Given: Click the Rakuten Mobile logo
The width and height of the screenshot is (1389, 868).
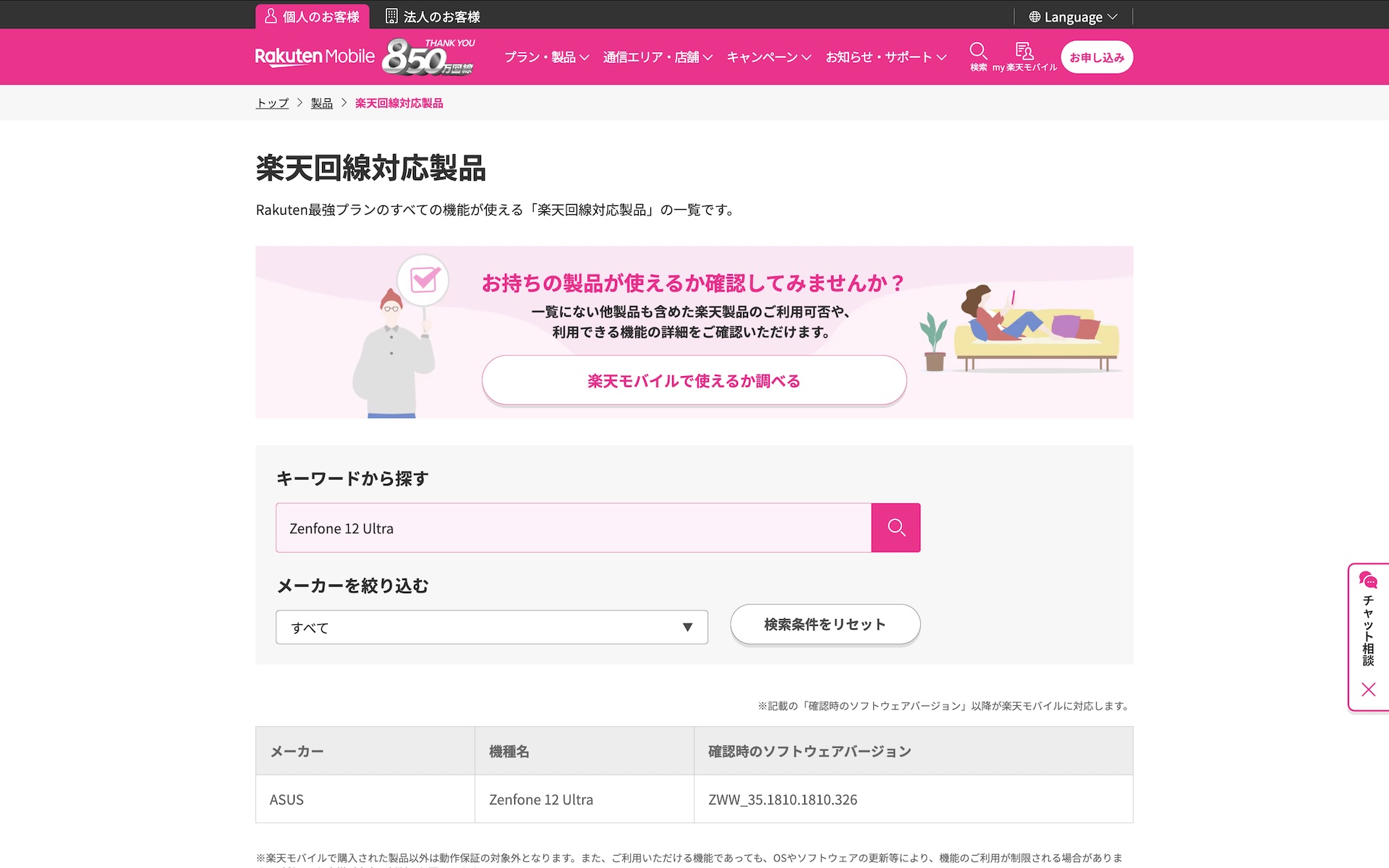Looking at the screenshot, I should point(315,56).
